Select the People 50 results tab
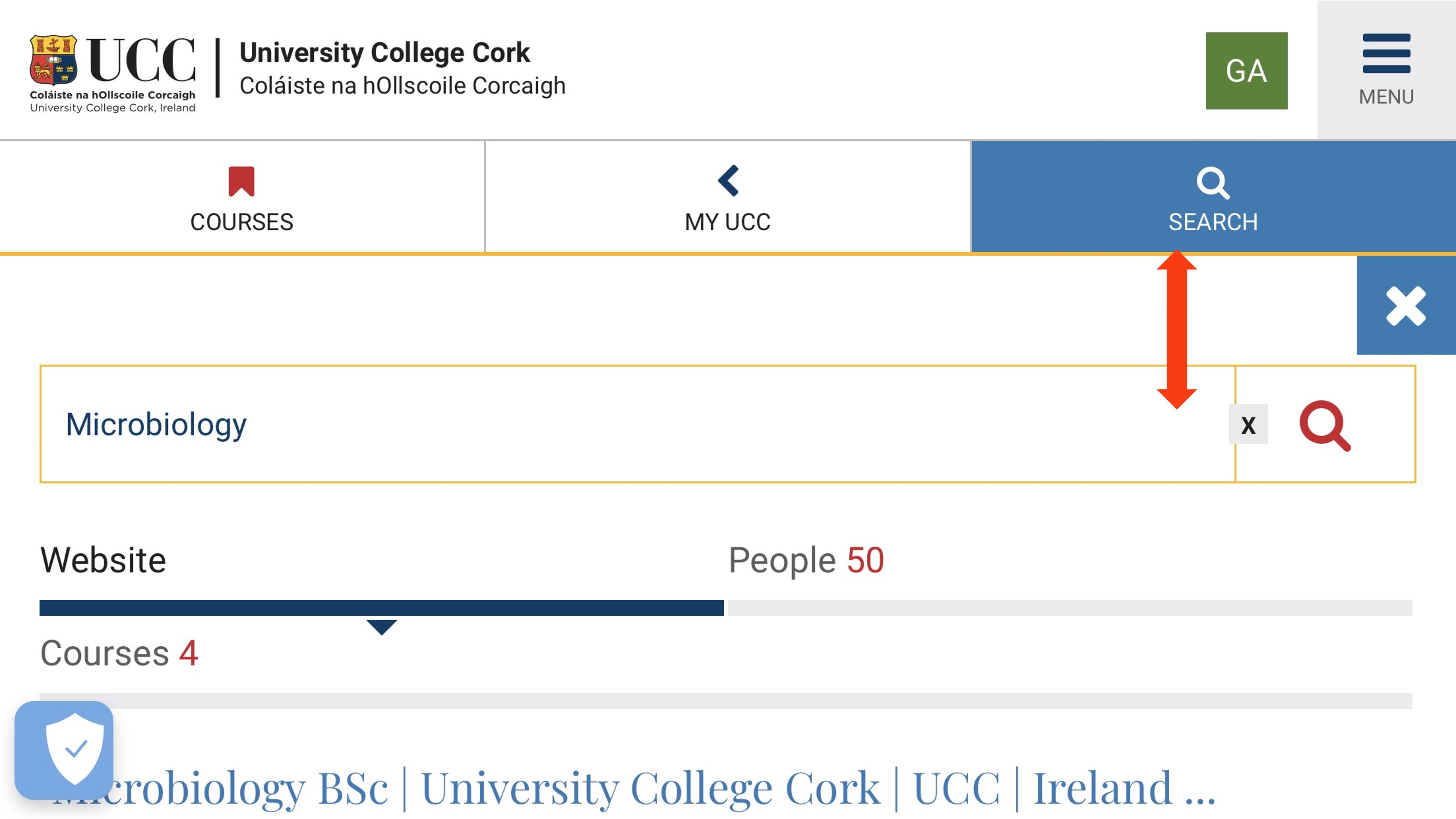This screenshot has height=819, width=1456. click(806, 560)
